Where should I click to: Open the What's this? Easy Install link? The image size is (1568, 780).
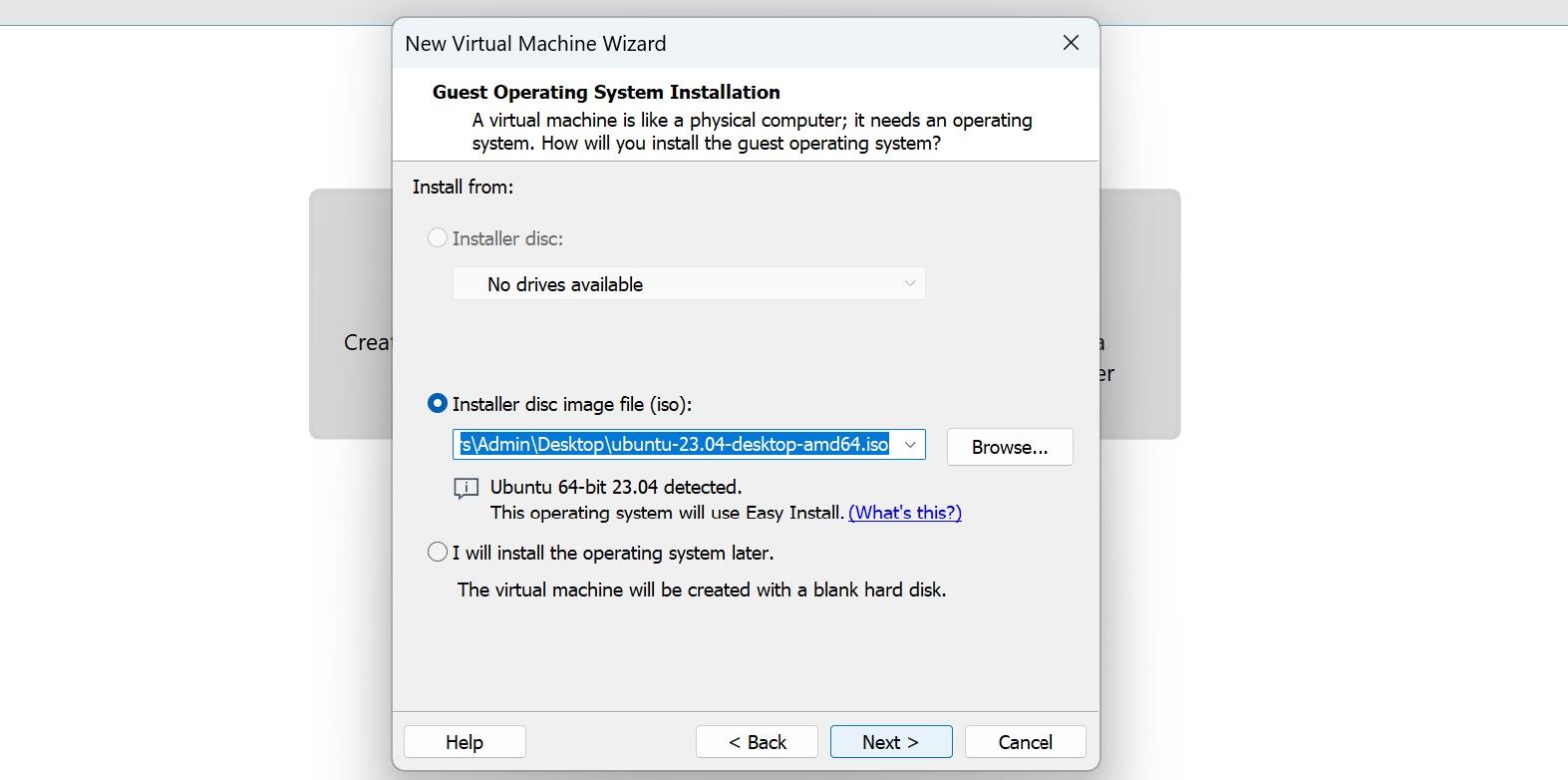pos(904,513)
